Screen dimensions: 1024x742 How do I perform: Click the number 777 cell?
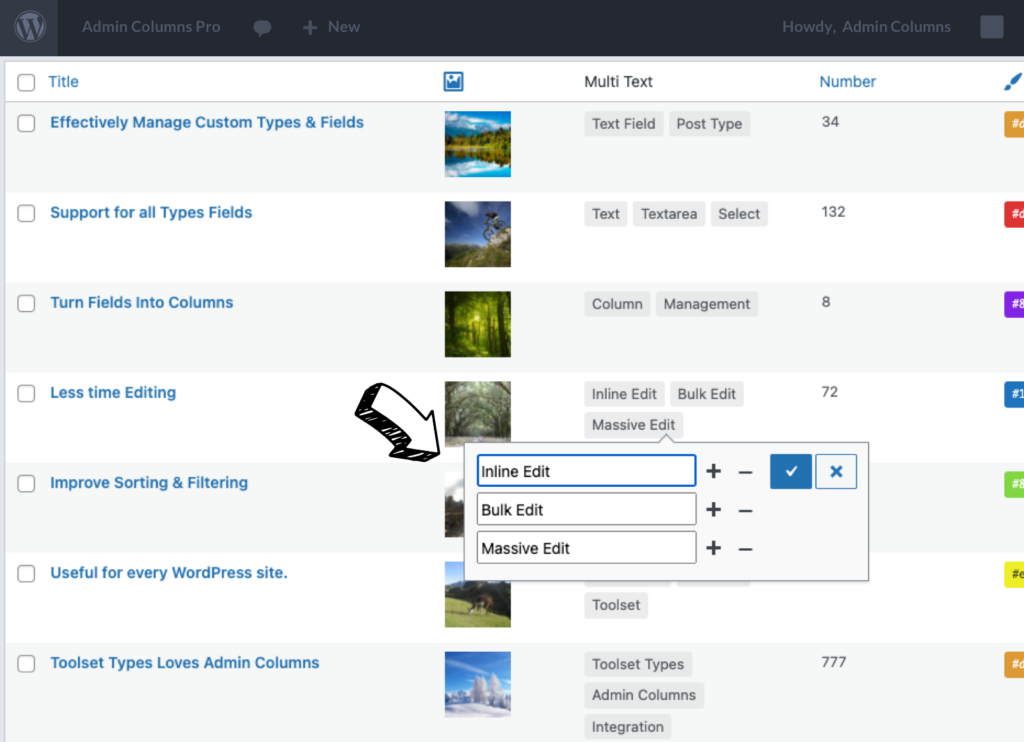point(834,662)
